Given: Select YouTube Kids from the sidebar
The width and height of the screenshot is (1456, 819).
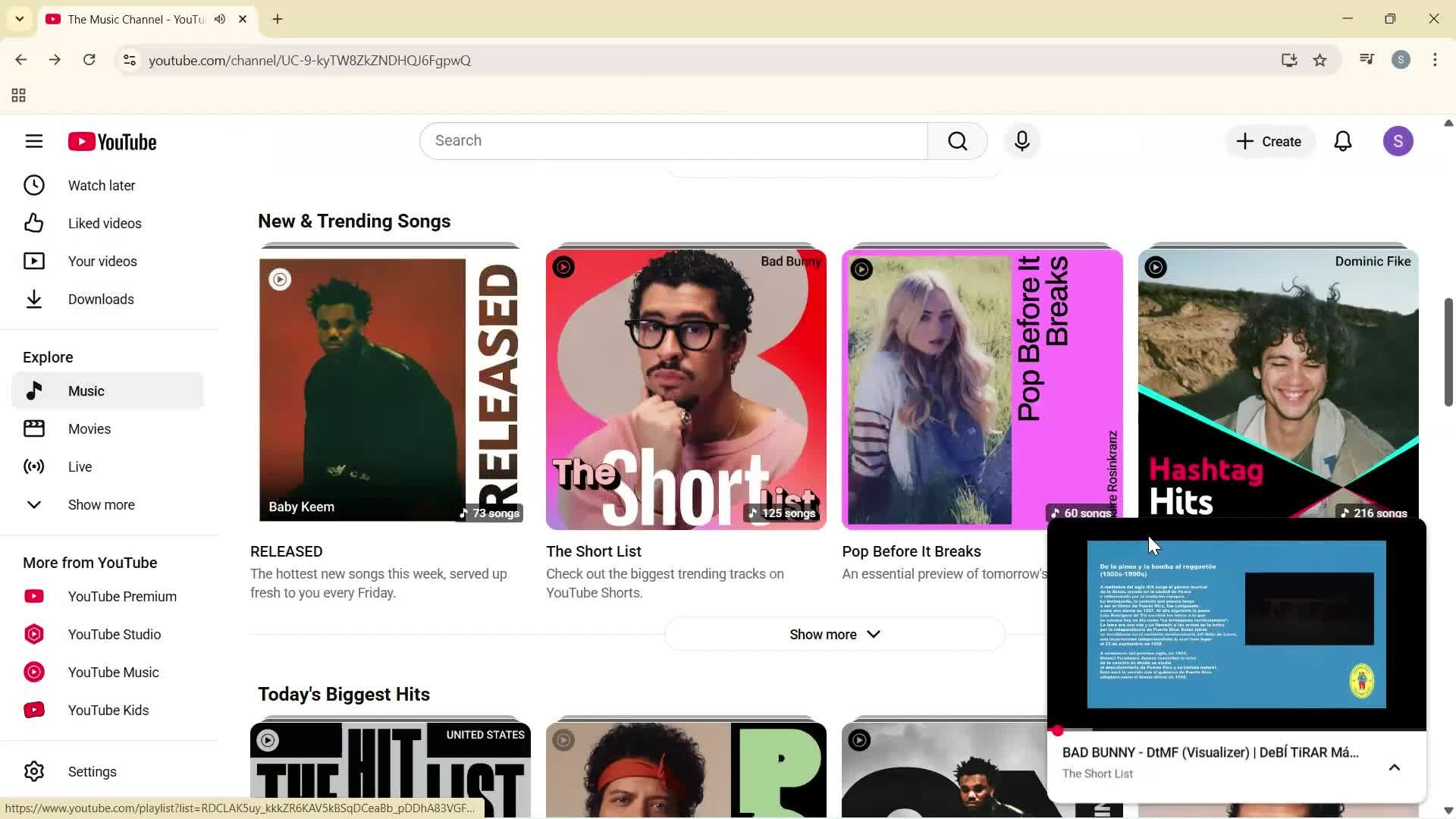Looking at the screenshot, I should pyautogui.click(x=108, y=710).
